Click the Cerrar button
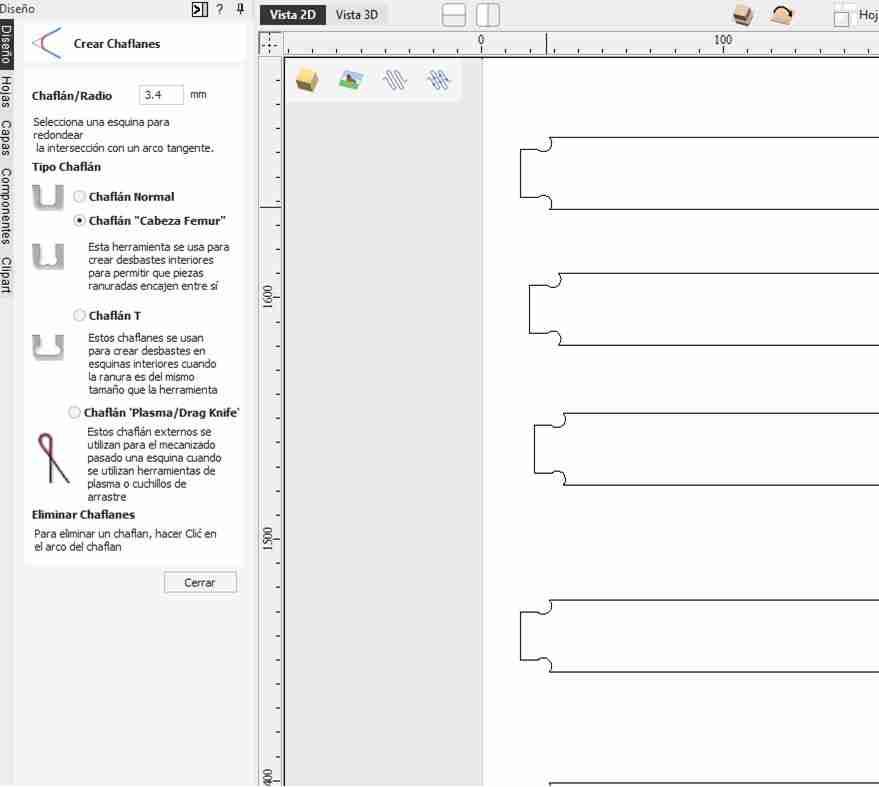The height and width of the screenshot is (787, 879). 200,582
